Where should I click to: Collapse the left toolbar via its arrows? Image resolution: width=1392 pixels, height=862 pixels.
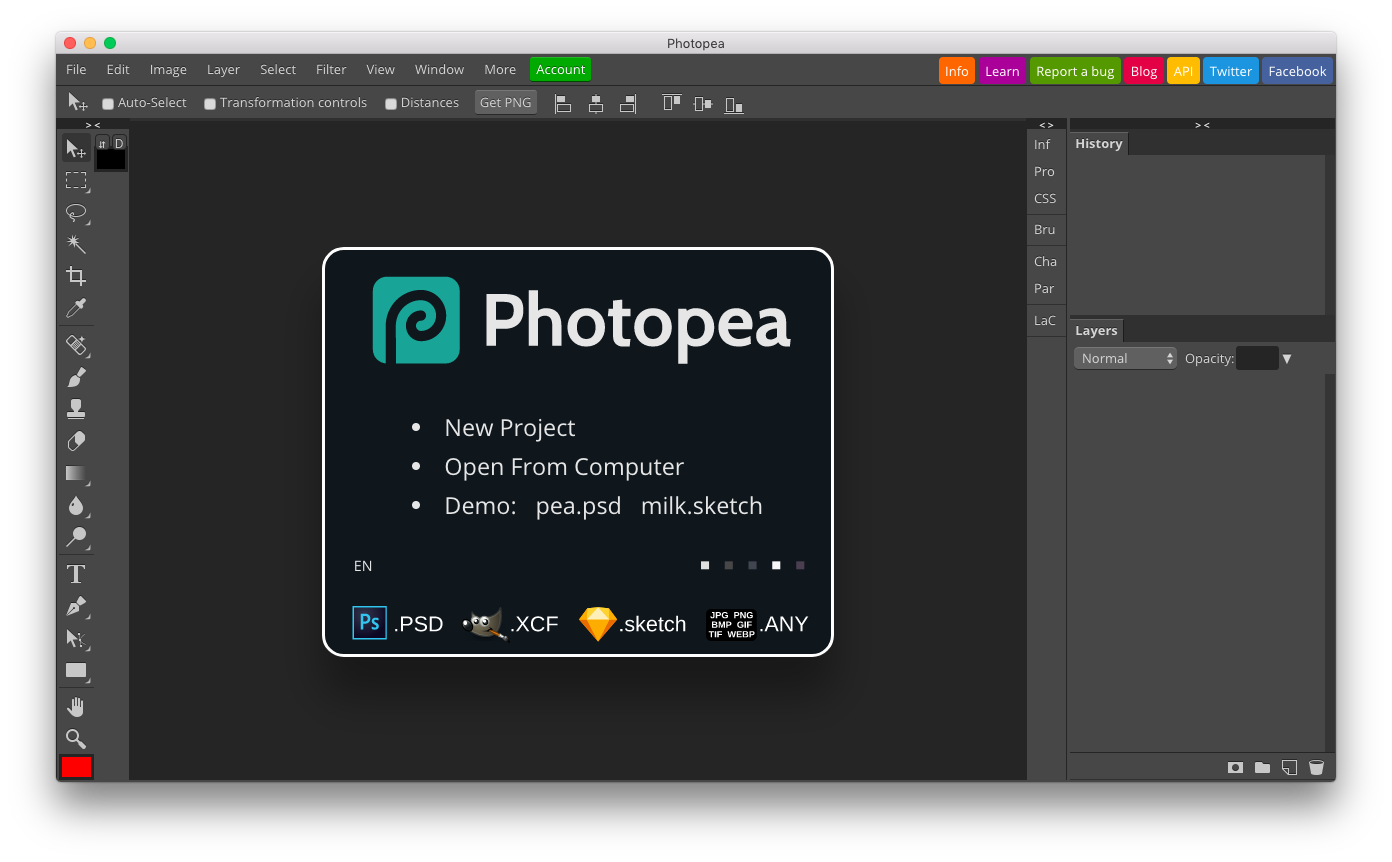click(x=93, y=125)
